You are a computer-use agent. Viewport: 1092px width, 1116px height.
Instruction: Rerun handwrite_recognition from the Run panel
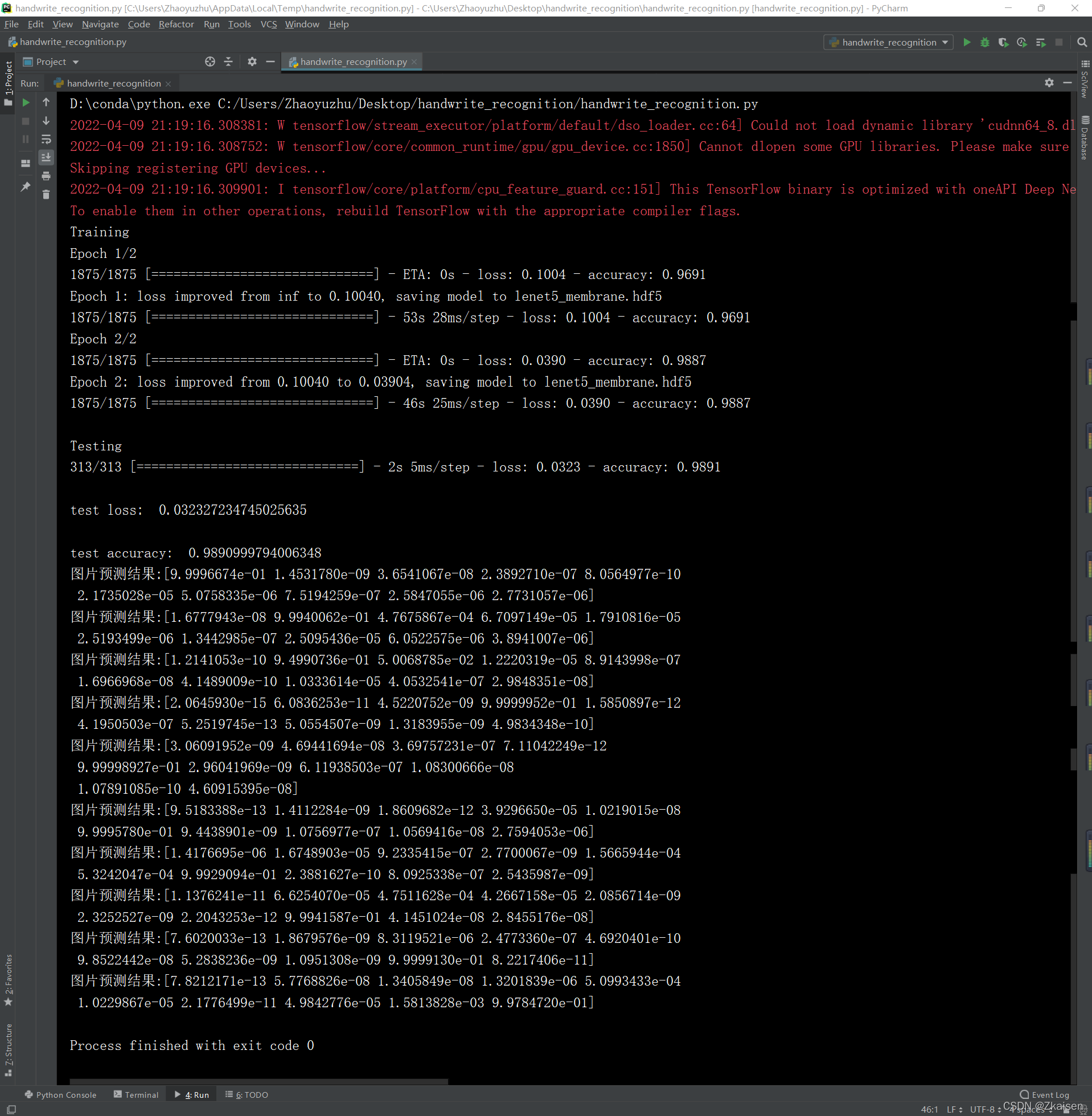pyautogui.click(x=26, y=102)
